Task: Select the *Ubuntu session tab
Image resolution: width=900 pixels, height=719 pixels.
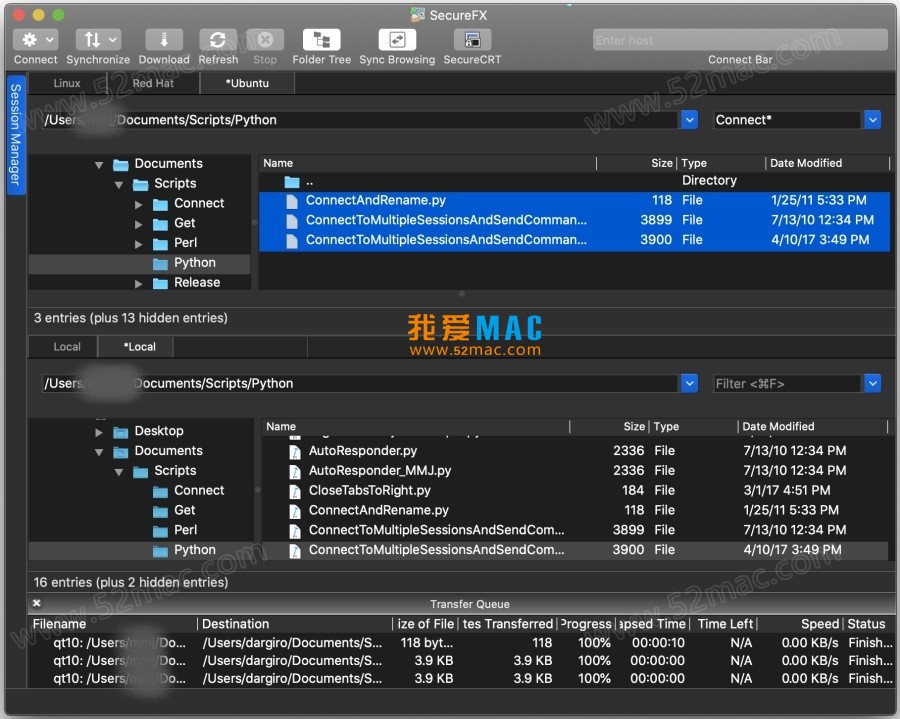Action: coord(247,83)
